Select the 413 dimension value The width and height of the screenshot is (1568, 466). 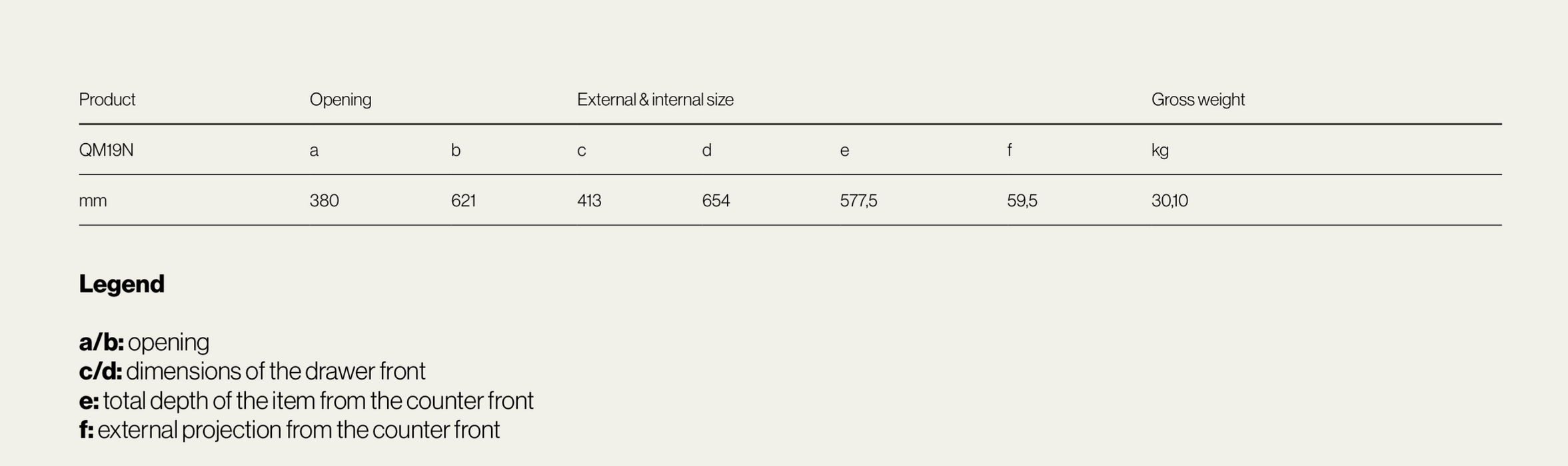(x=589, y=201)
